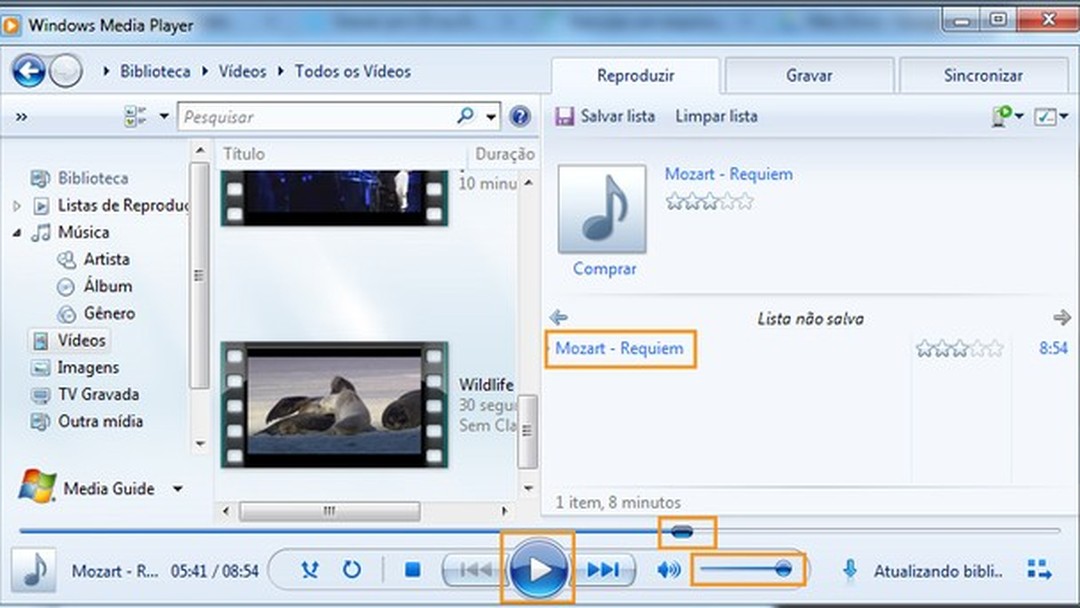Click the repeat playback icon
Viewport: 1080px width, 608px height.
[351, 568]
